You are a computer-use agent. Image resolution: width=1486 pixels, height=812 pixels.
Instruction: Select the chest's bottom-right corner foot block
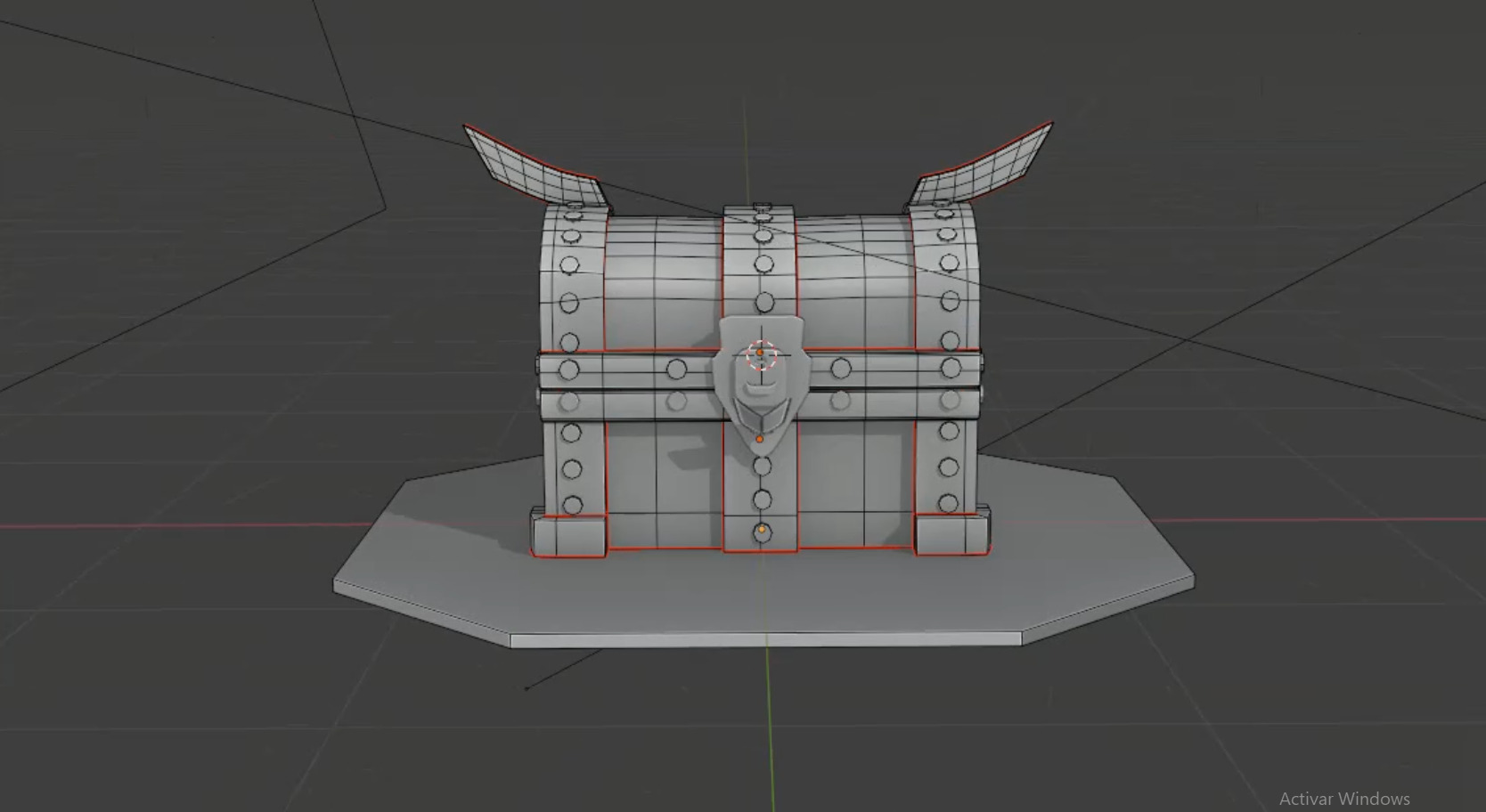pyautogui.click(x=951, y=532)
